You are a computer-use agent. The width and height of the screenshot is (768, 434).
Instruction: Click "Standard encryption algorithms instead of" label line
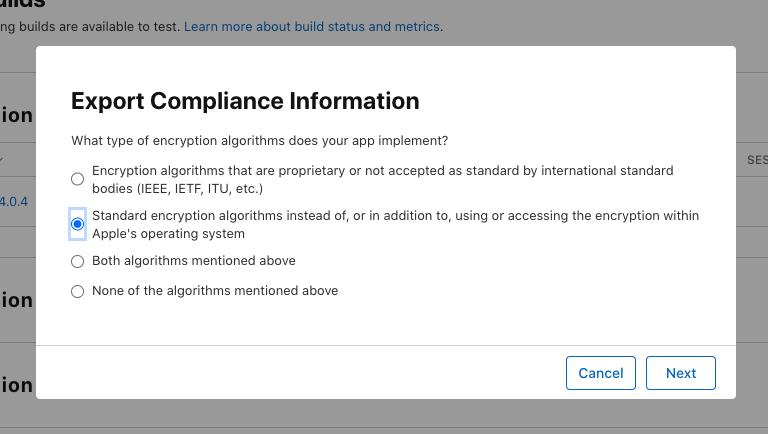point(395,216)
